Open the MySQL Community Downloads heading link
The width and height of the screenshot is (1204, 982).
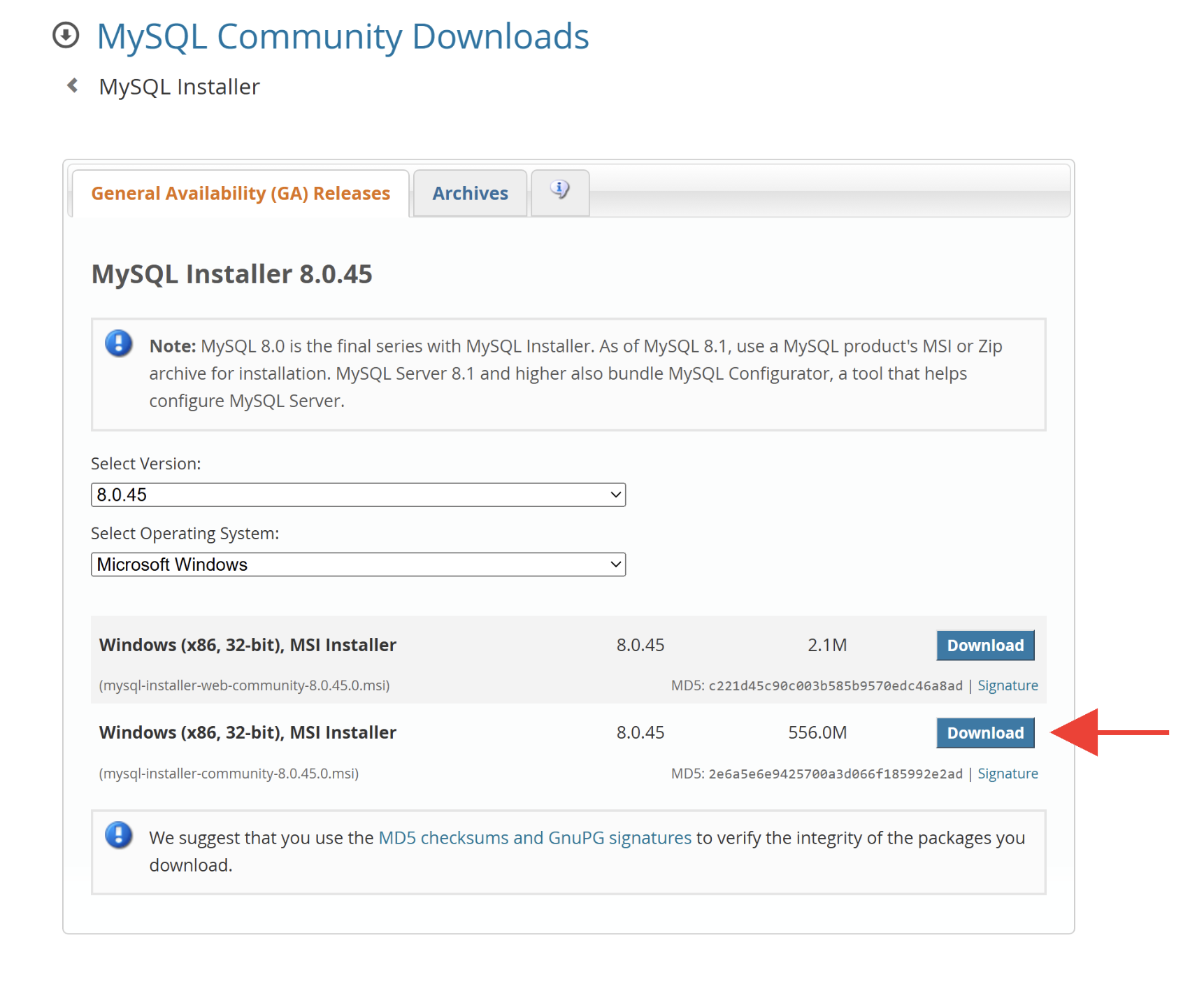343,36
